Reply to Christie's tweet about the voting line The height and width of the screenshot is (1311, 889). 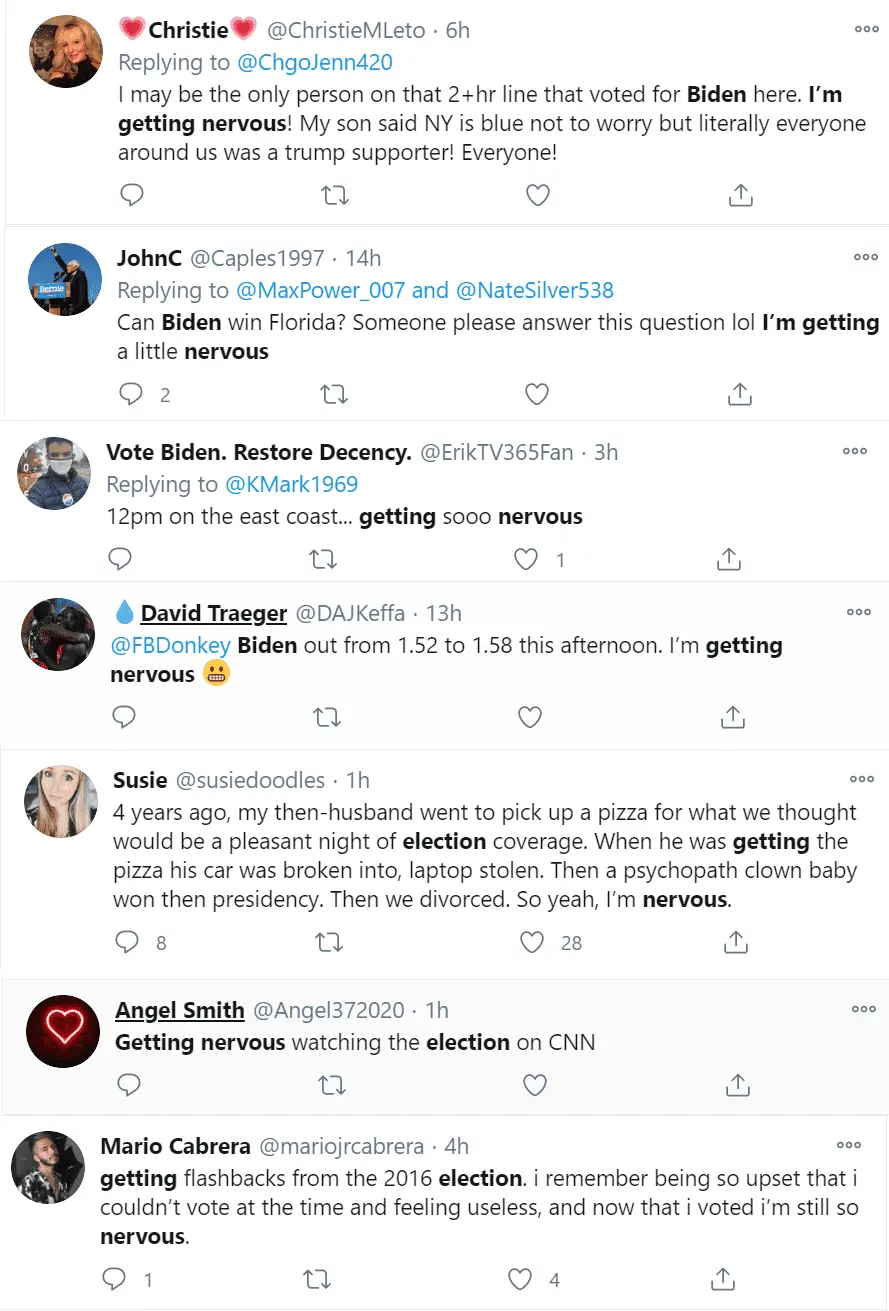pyautogui.click(x=132, y=195)
